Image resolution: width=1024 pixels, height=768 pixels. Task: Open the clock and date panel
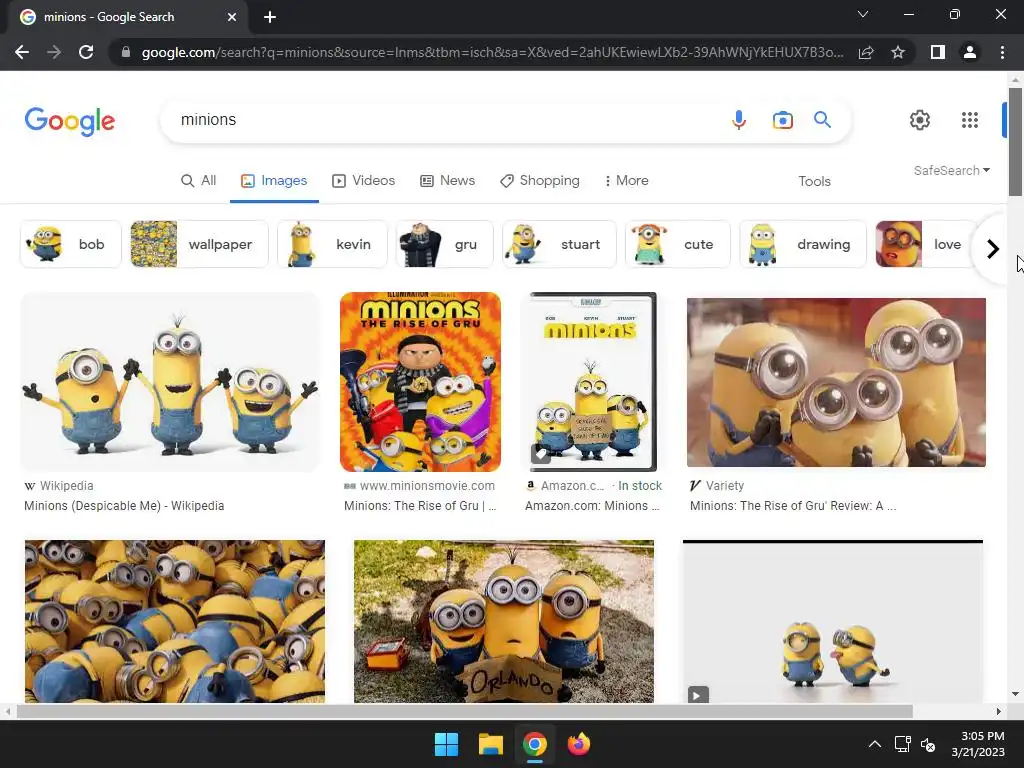[x=978, y=744]
